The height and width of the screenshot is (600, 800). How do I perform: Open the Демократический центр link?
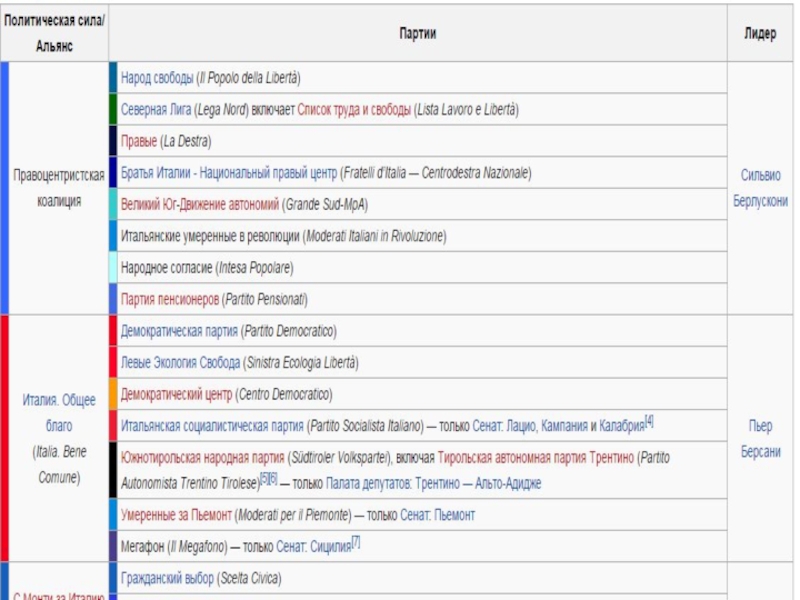(177, 394)
